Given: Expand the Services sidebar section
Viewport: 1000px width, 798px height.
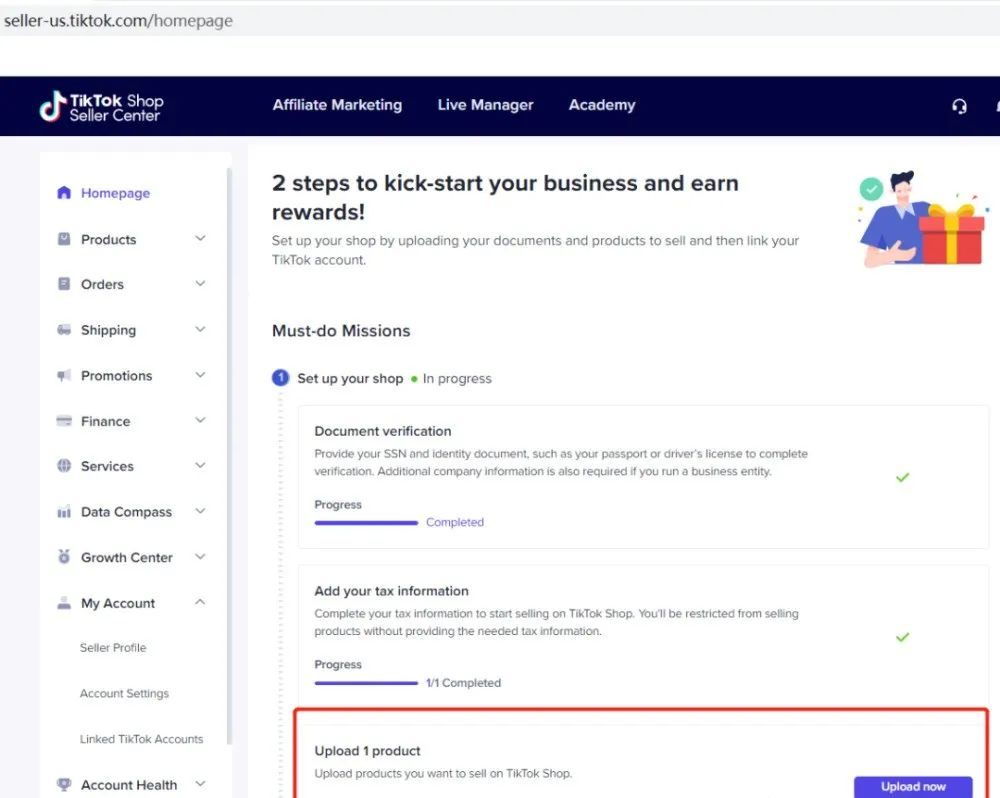Looking at the screenshot, I should pyautogui.click(x=200, y=466).
